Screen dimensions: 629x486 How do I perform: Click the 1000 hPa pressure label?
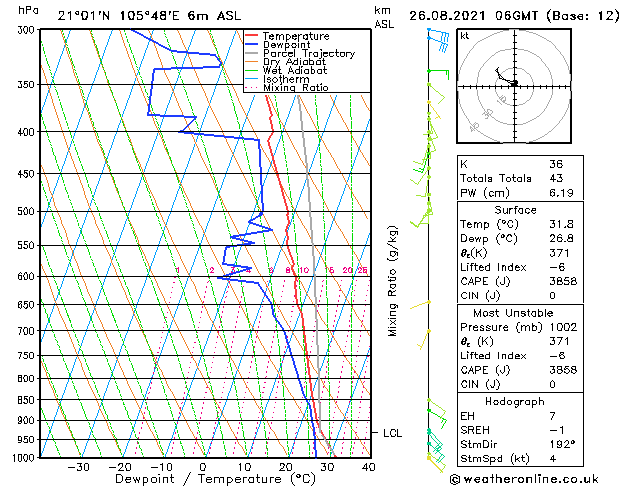[x=24, y=458]
